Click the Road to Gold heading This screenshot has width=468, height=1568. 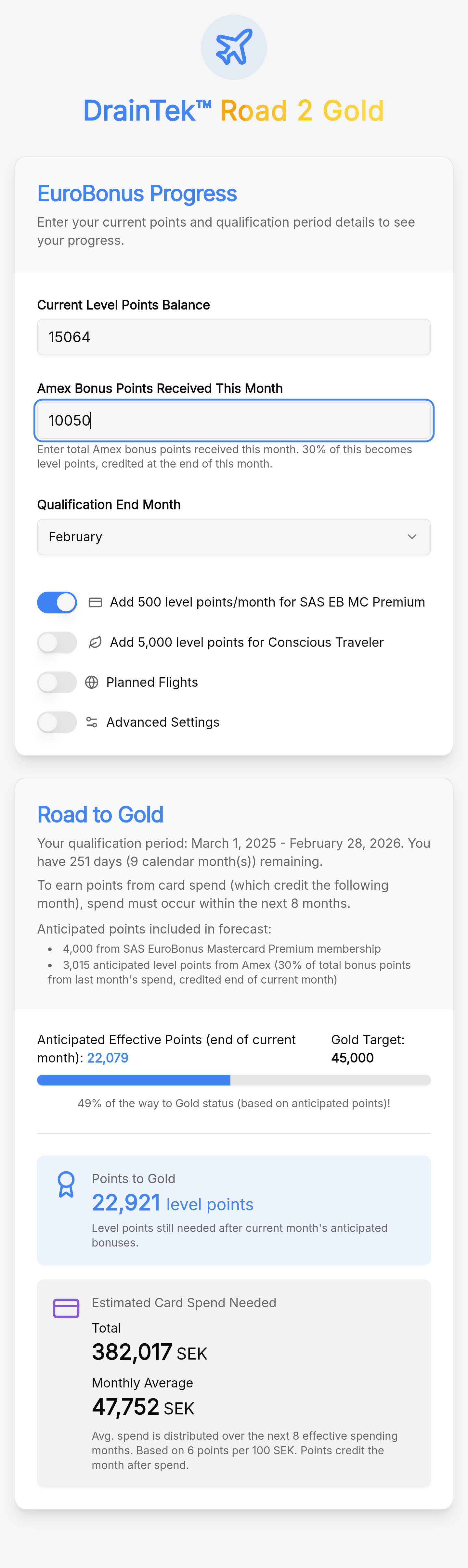coord(100,814)
